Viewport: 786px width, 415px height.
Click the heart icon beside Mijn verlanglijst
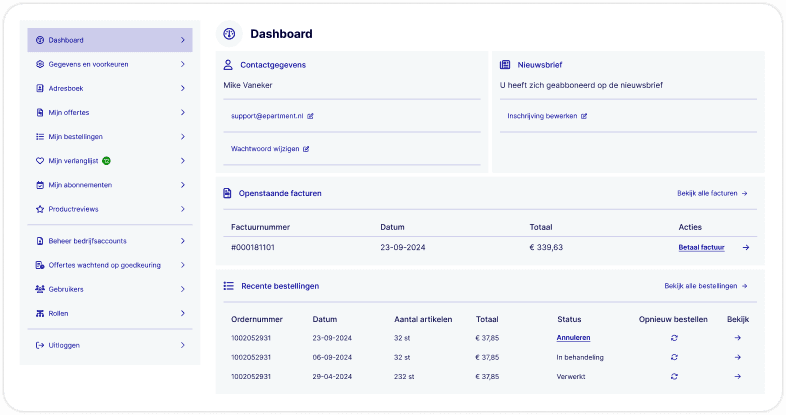[40, 161]
